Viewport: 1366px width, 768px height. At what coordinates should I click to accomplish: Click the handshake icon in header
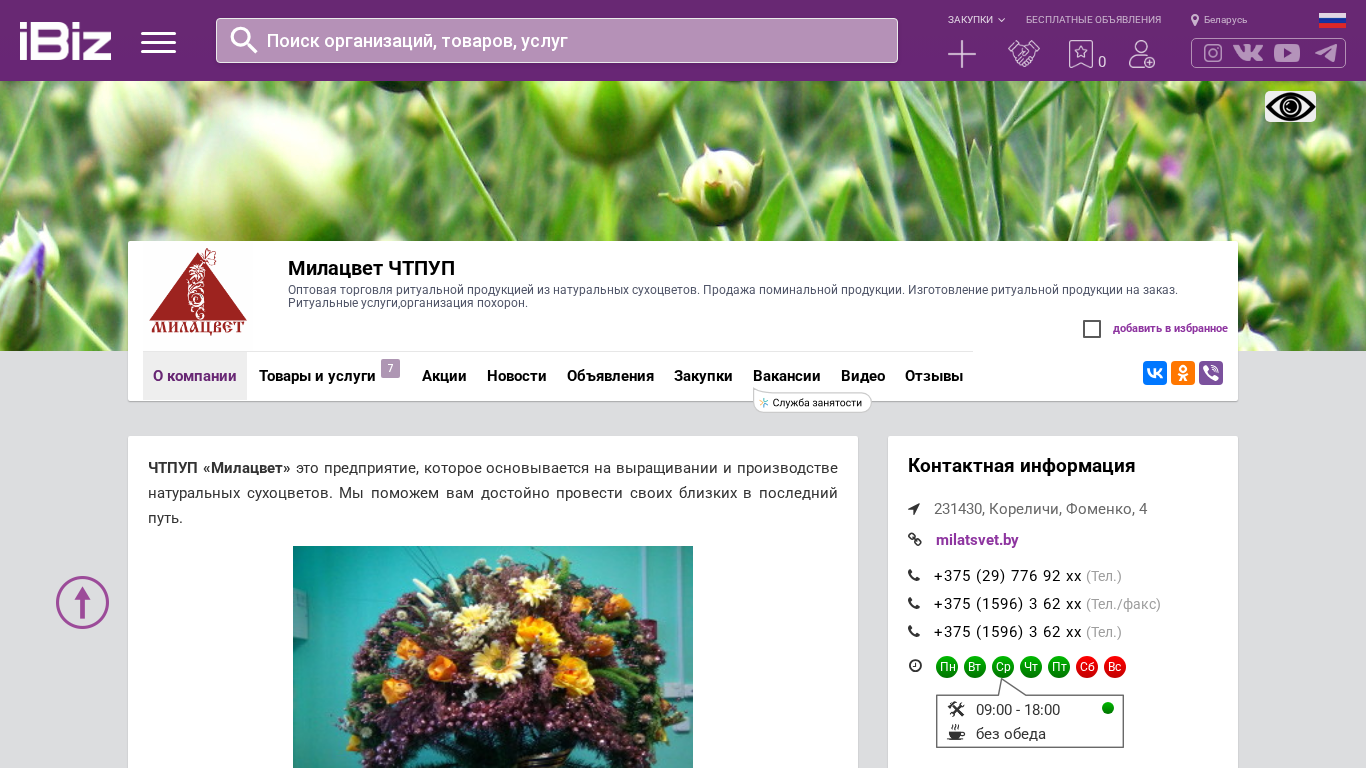[x=1024, y=54]
